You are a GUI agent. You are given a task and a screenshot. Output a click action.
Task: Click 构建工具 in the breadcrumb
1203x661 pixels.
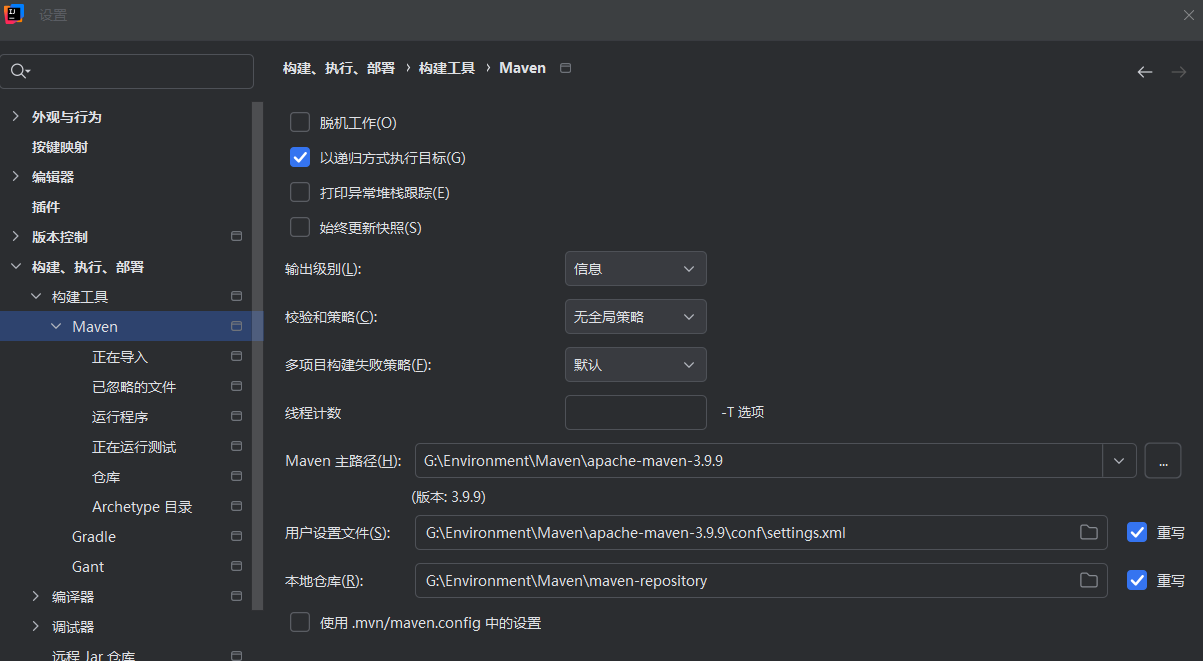pyautogui.click(x=447, y=68)
